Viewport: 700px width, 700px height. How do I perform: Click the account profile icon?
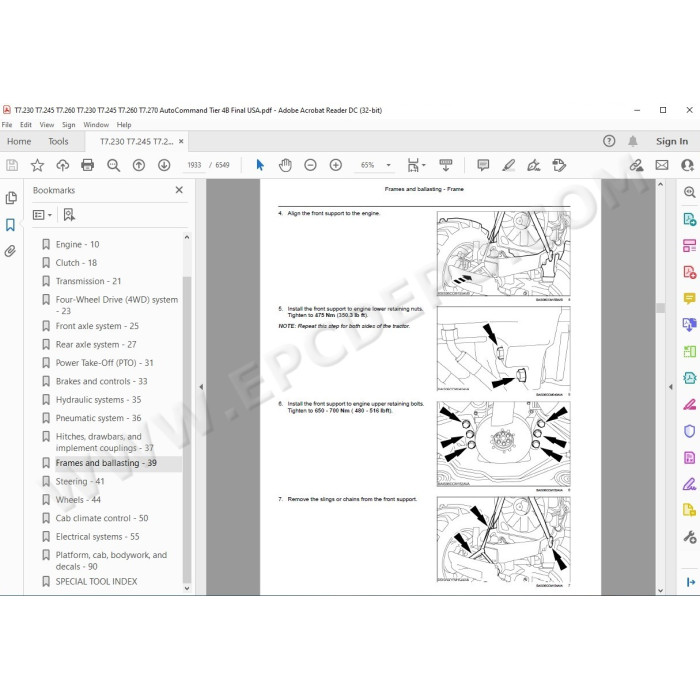[687, 165]
